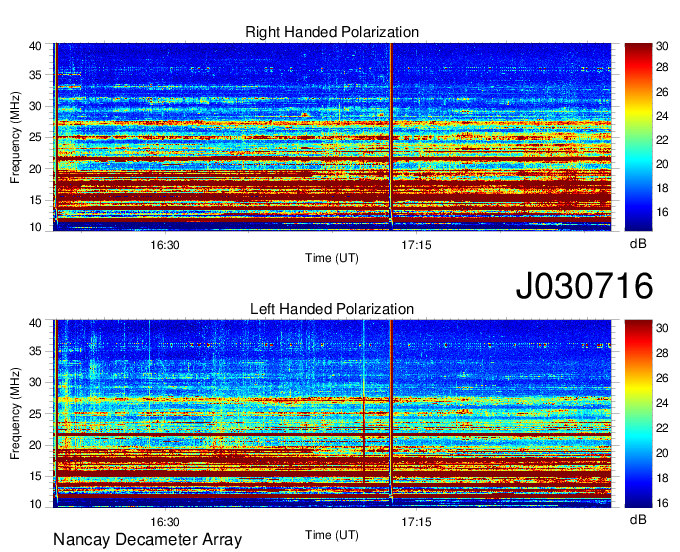Viewport: 680px width, 552px height.
Task: Click the 20 MHz tick on Left Handed plot
Action: (x=35, y=445)
